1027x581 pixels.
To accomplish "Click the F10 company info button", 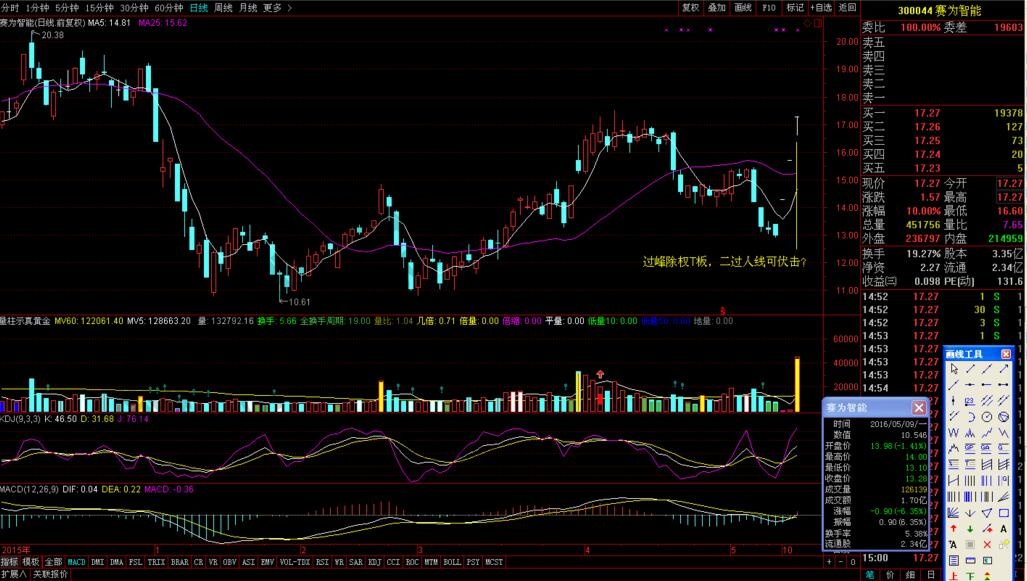I will click(769, 7).
